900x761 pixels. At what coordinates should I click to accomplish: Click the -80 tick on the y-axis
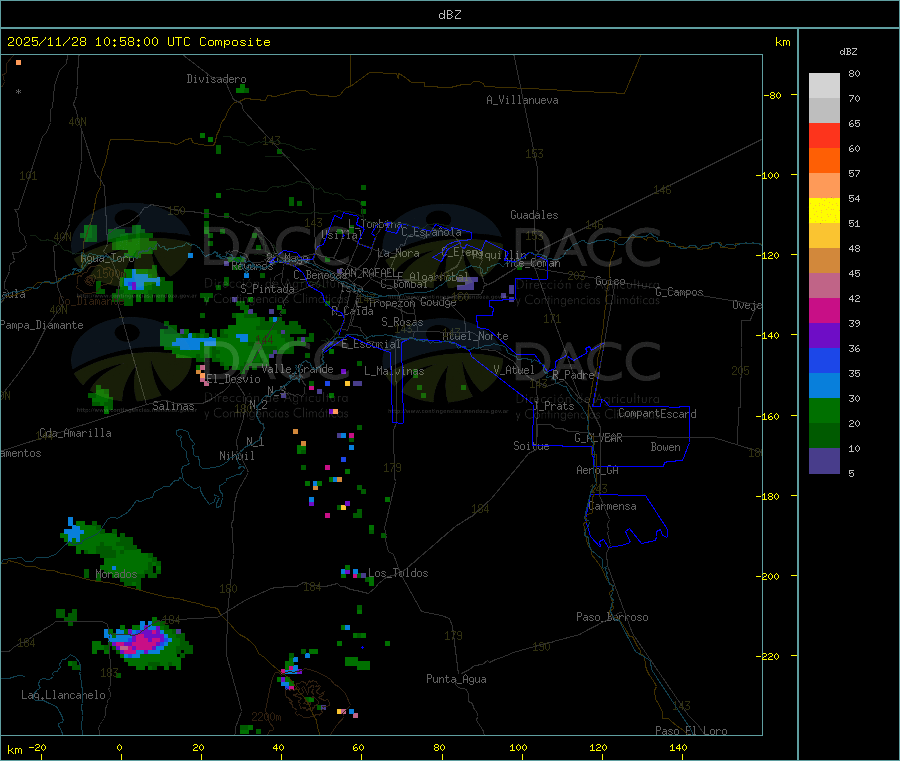coord(772,95)
